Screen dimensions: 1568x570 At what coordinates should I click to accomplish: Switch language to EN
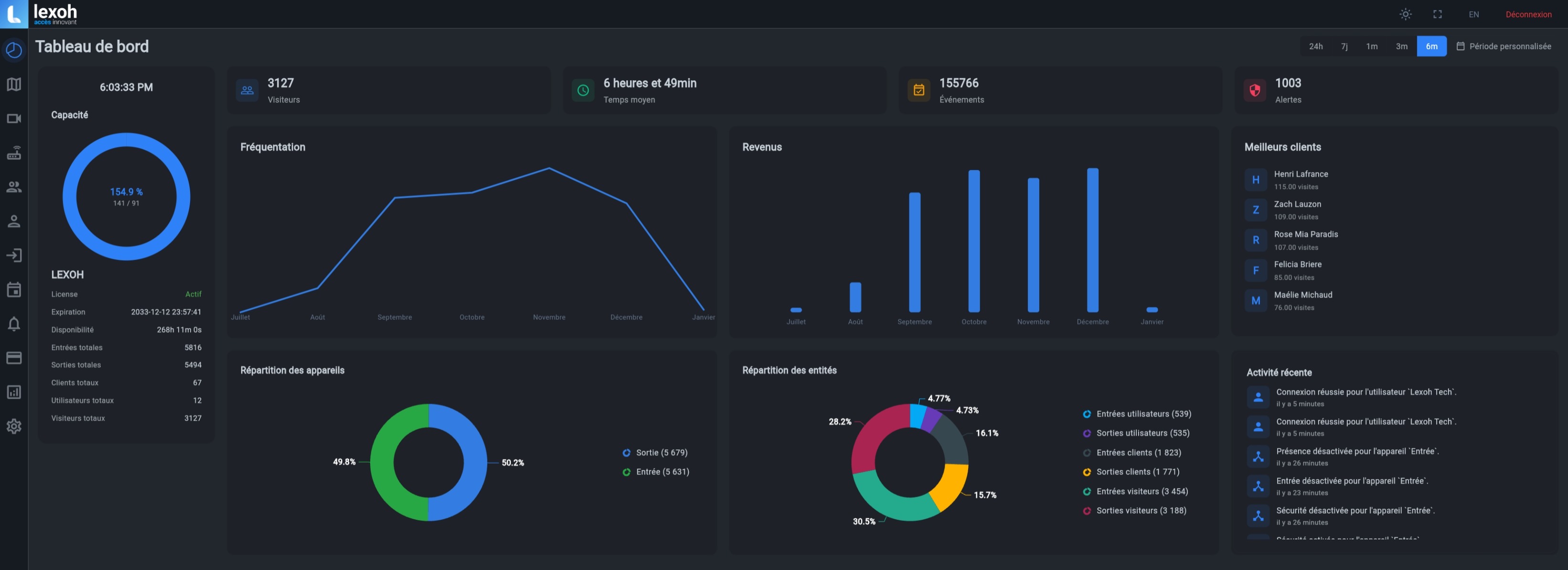[x=1473, y=14]
